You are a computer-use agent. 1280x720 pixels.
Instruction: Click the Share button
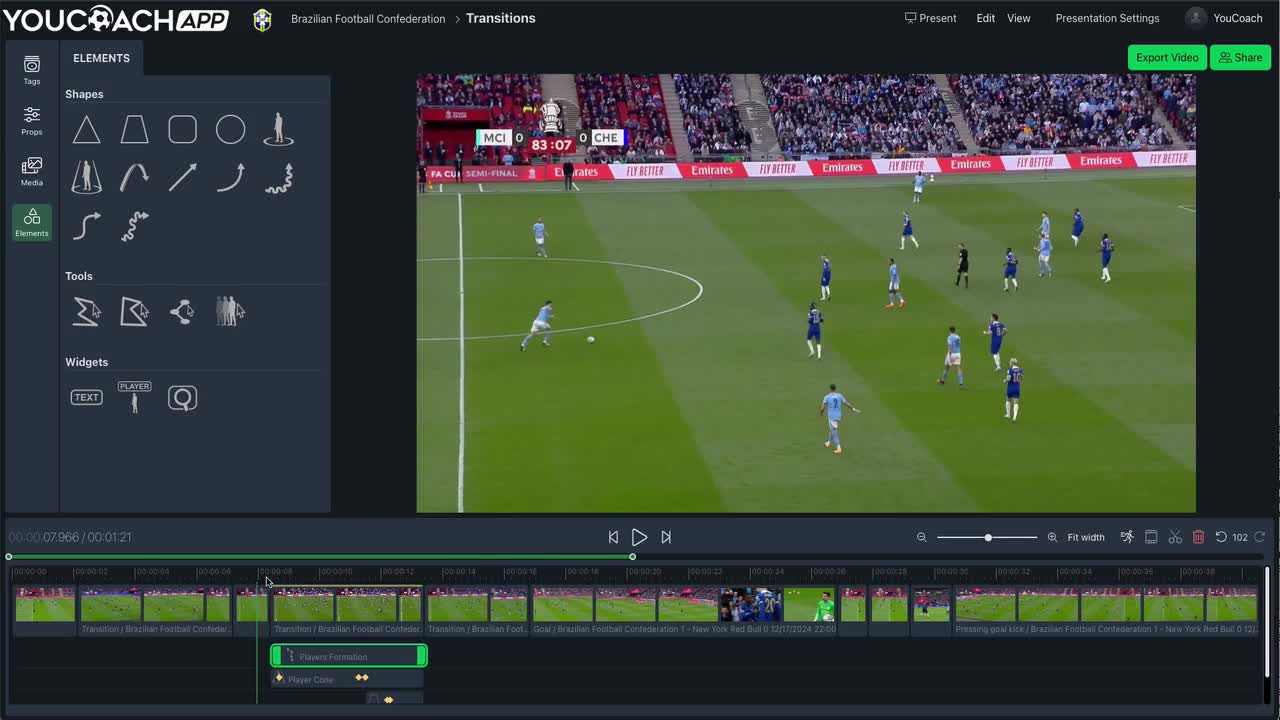(x=1240, y=57)
